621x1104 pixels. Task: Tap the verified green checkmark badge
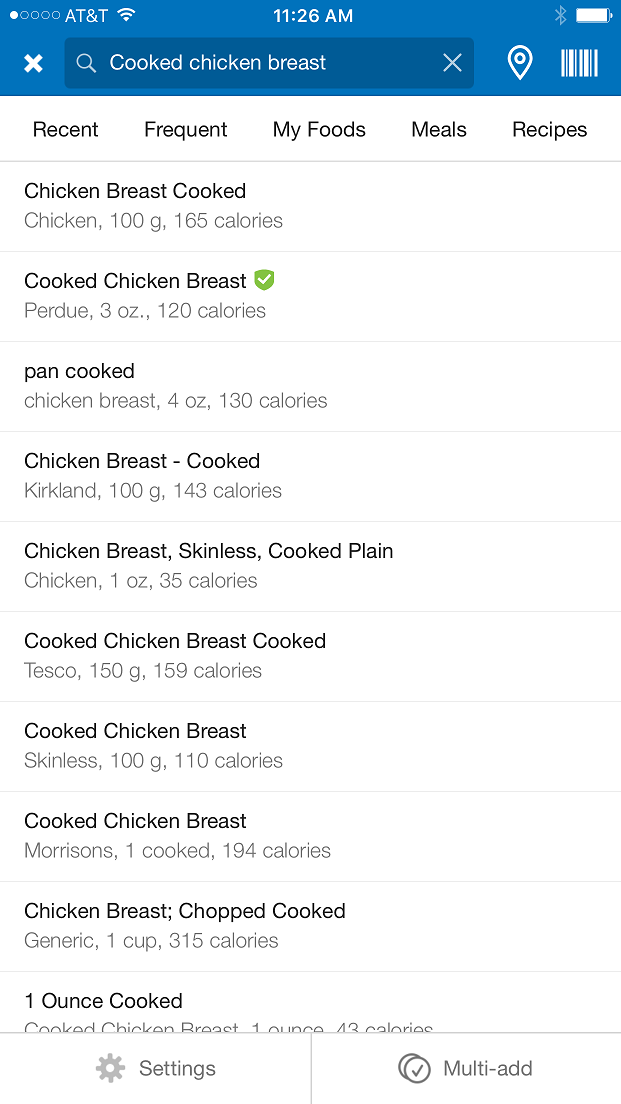264,280
